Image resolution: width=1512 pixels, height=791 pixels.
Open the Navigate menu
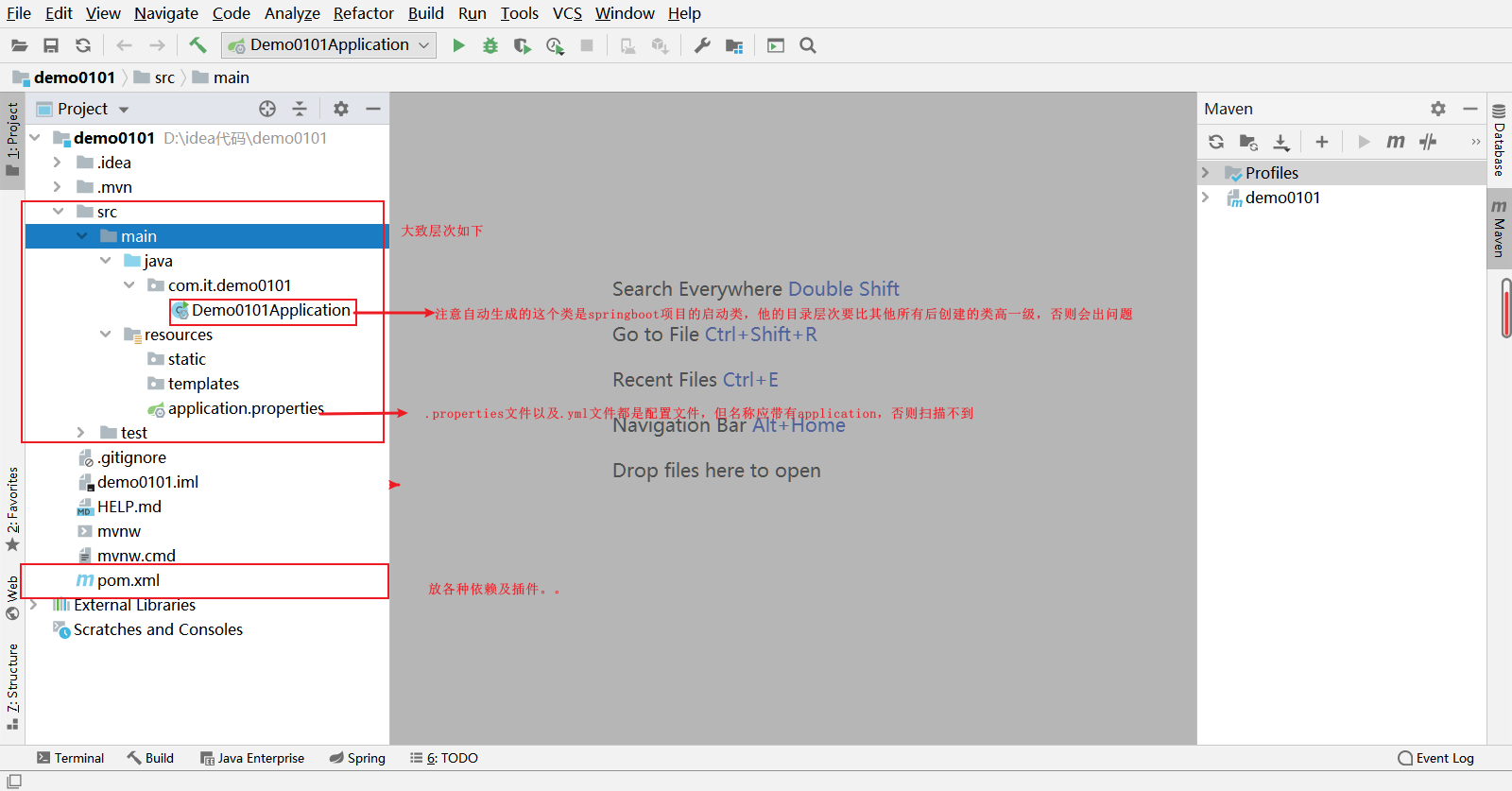tap(166, 13)
